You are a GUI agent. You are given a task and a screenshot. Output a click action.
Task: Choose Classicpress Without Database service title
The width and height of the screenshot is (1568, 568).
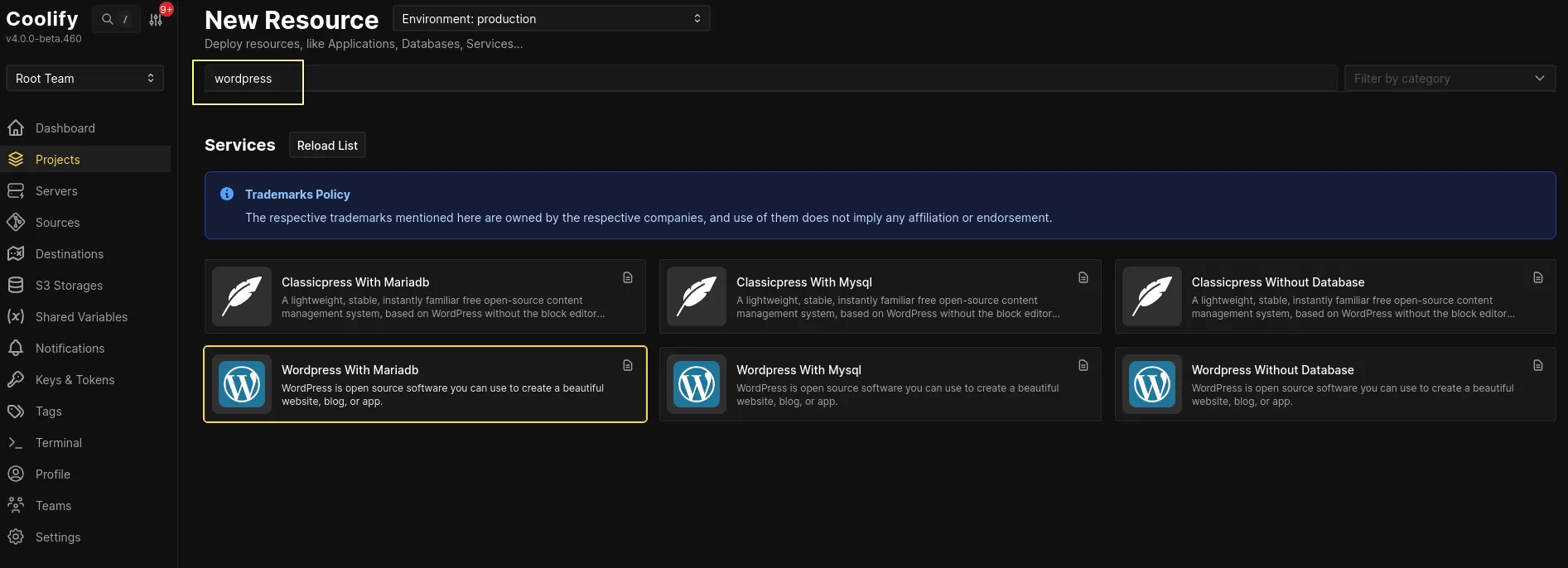coord(1278,282)
